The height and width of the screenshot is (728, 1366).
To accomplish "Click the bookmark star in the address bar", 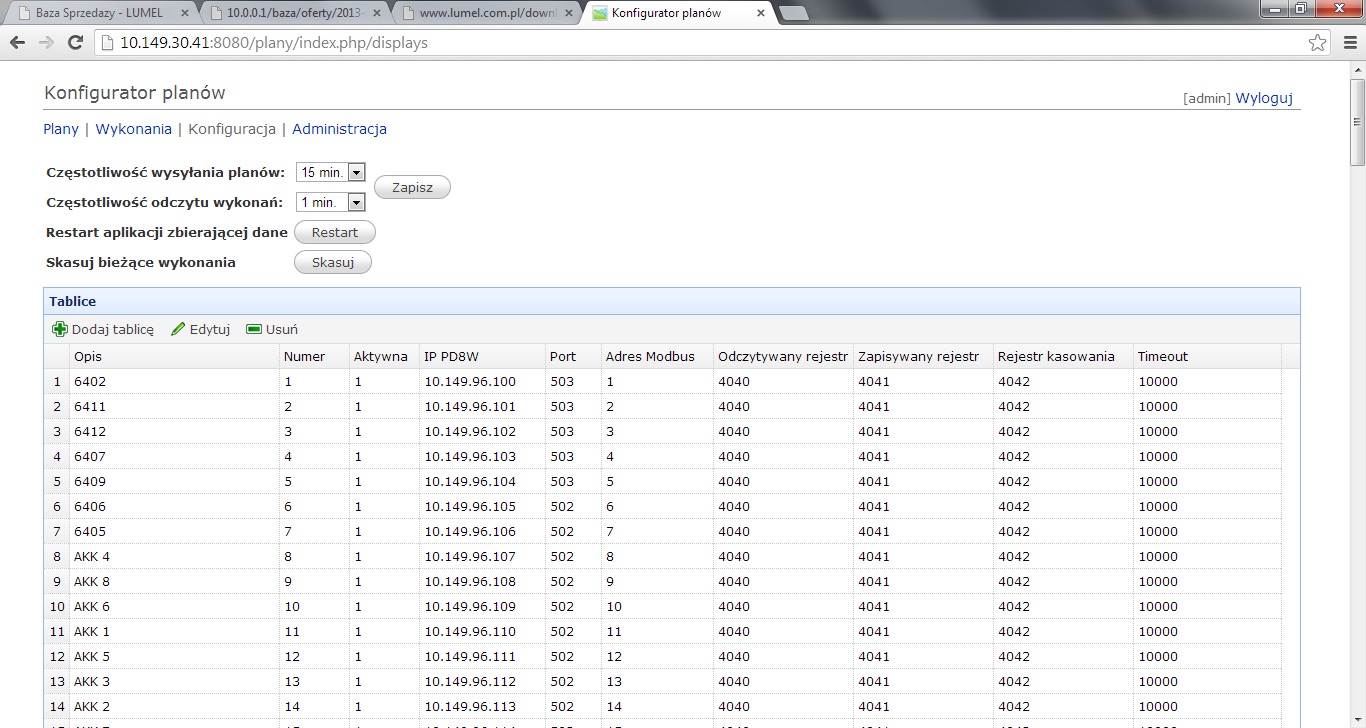I will point(1318,42).
